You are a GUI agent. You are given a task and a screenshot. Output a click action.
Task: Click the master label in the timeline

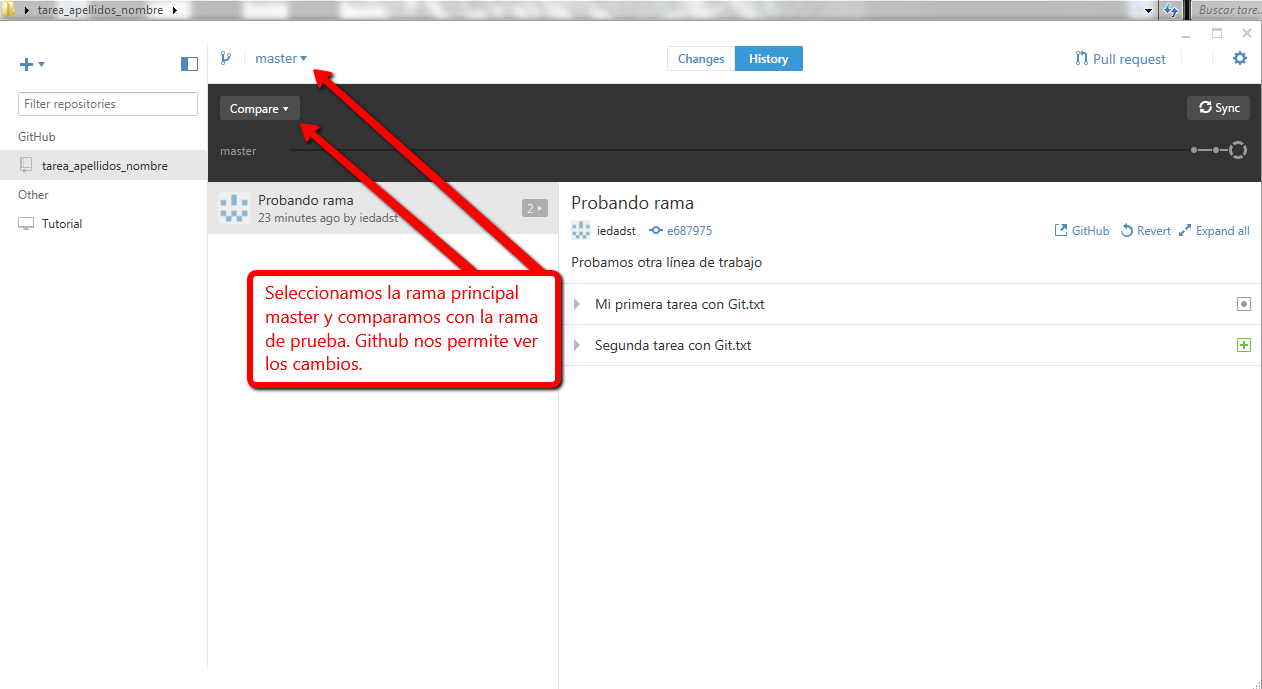pos(238,151)
